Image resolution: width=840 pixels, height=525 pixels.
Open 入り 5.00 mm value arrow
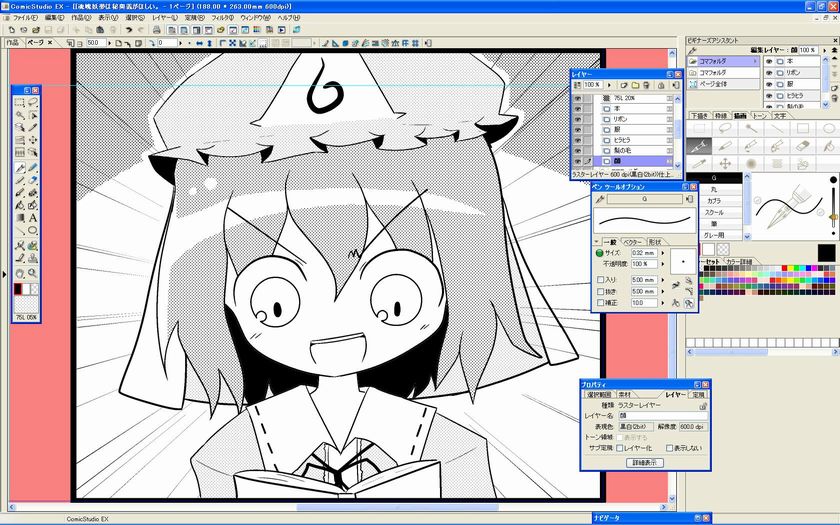(x=662, y=280)
